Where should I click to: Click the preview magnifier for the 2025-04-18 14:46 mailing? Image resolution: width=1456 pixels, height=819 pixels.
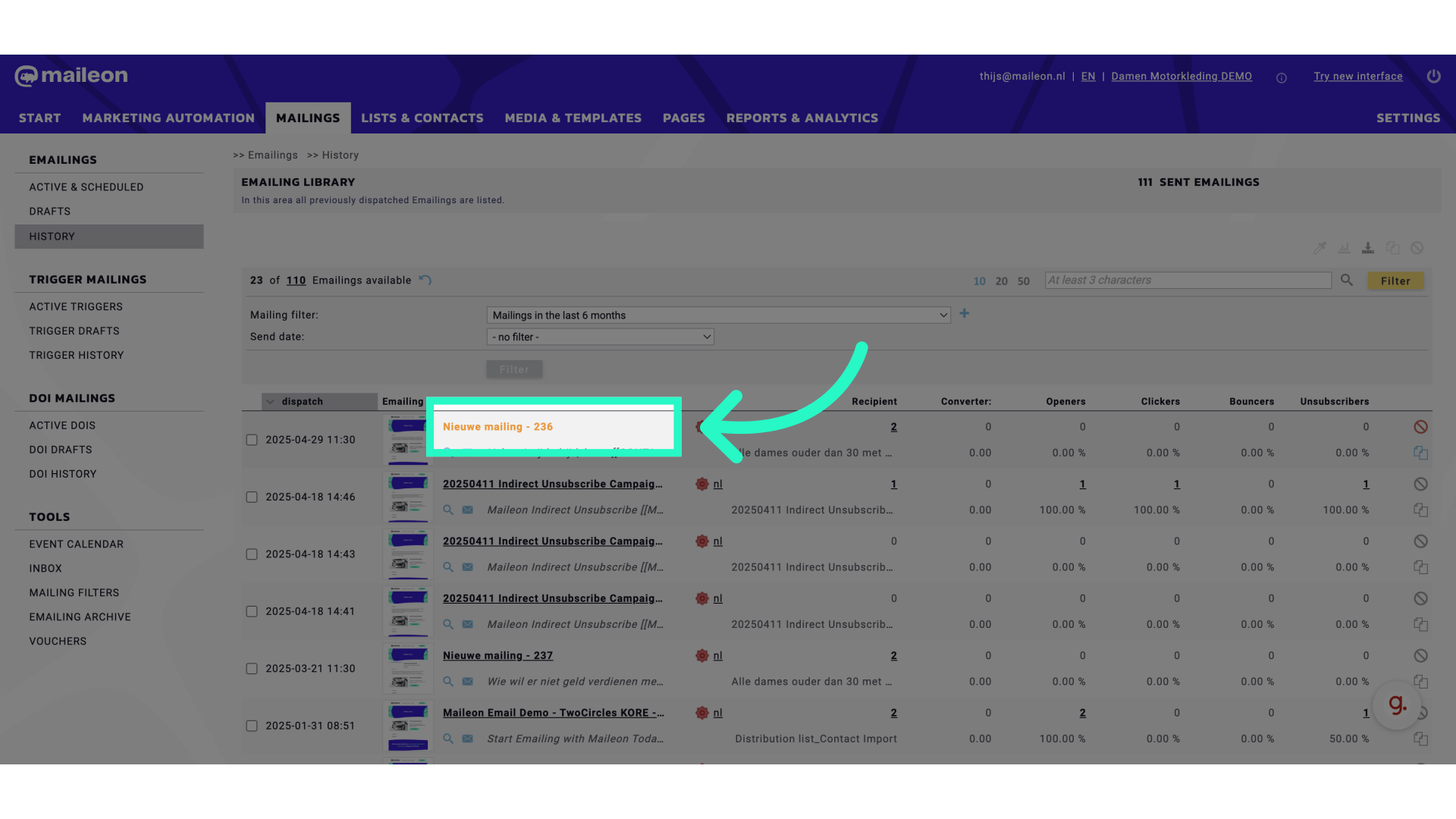(x=448, y=510)
